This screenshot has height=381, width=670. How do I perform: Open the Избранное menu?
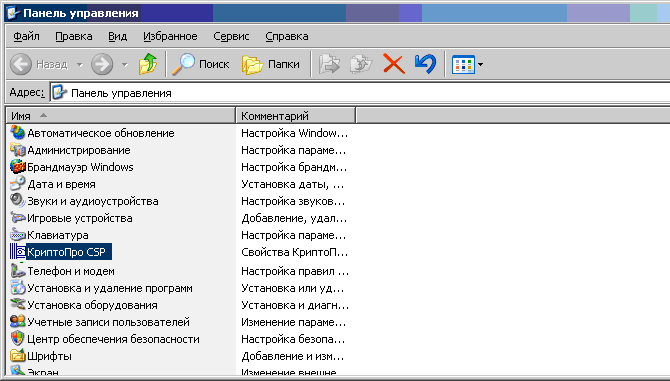[x=170, y=36]
